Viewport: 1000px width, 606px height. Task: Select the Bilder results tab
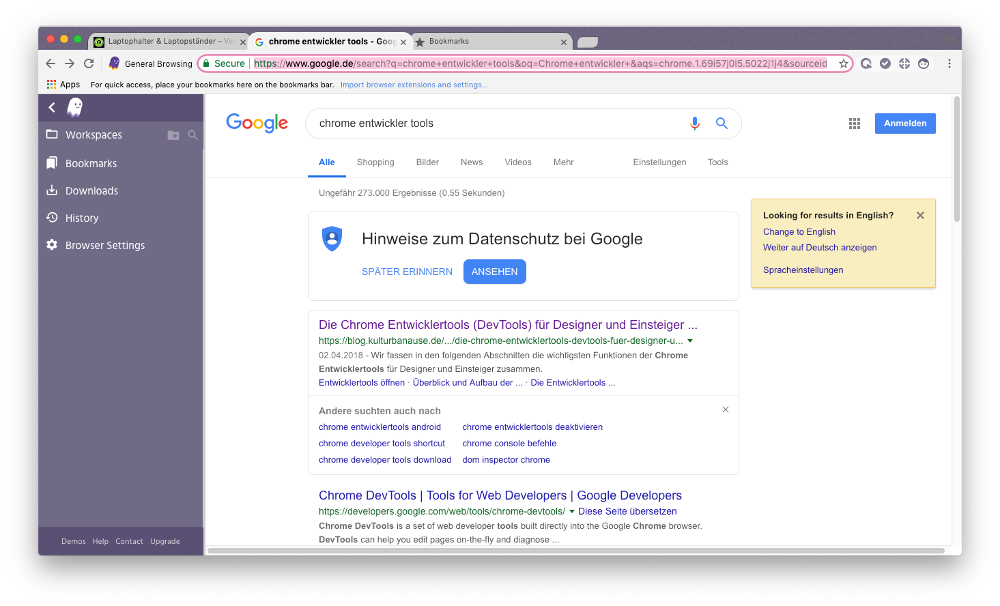pos(427,162)
